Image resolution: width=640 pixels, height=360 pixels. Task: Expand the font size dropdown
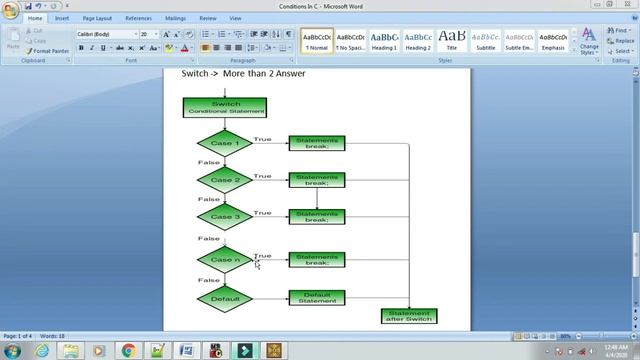[x=156, y=35]
